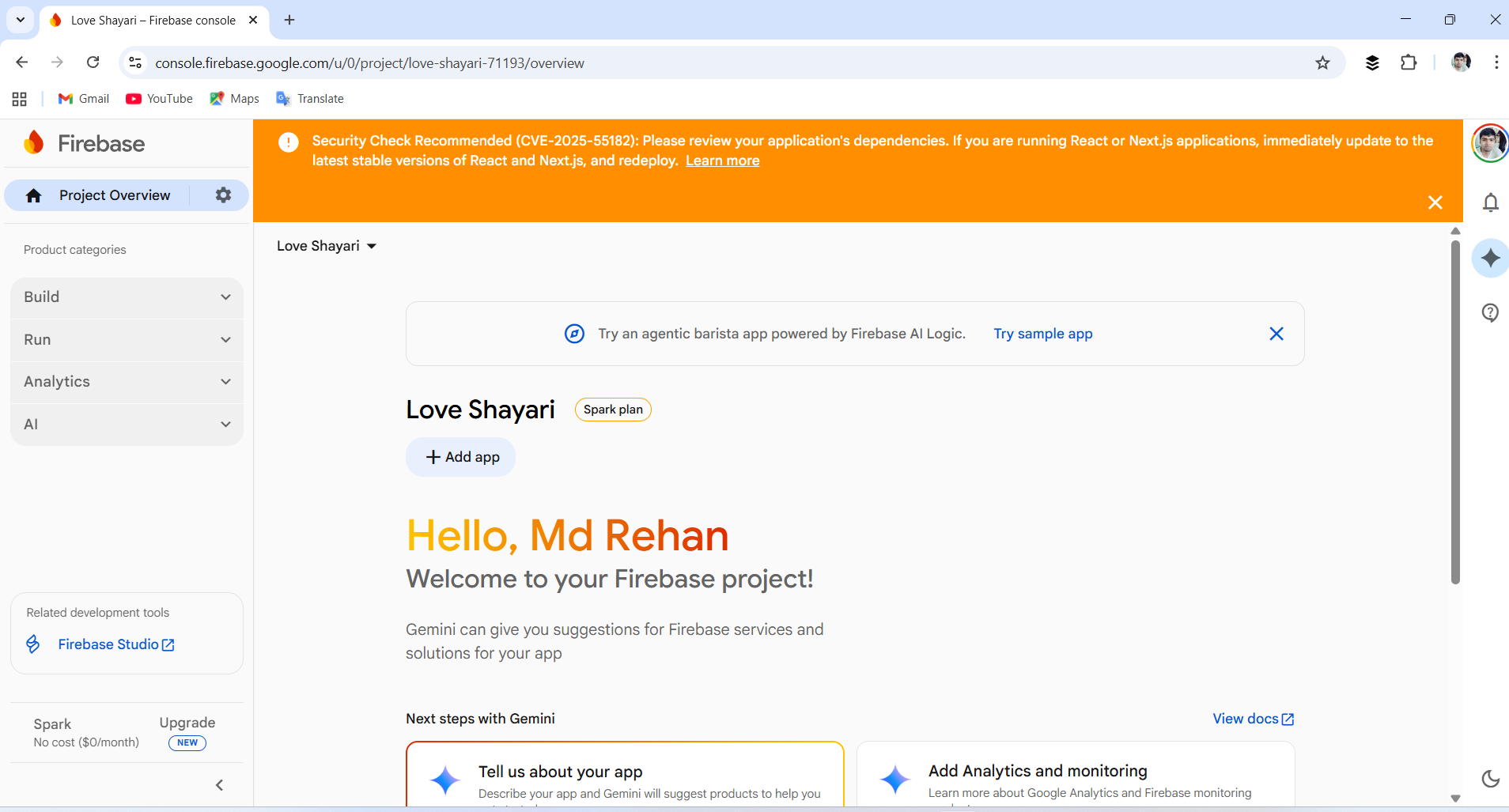Expand the Analytics product category
Viewport: 1509px width, 812px height.
127,382
